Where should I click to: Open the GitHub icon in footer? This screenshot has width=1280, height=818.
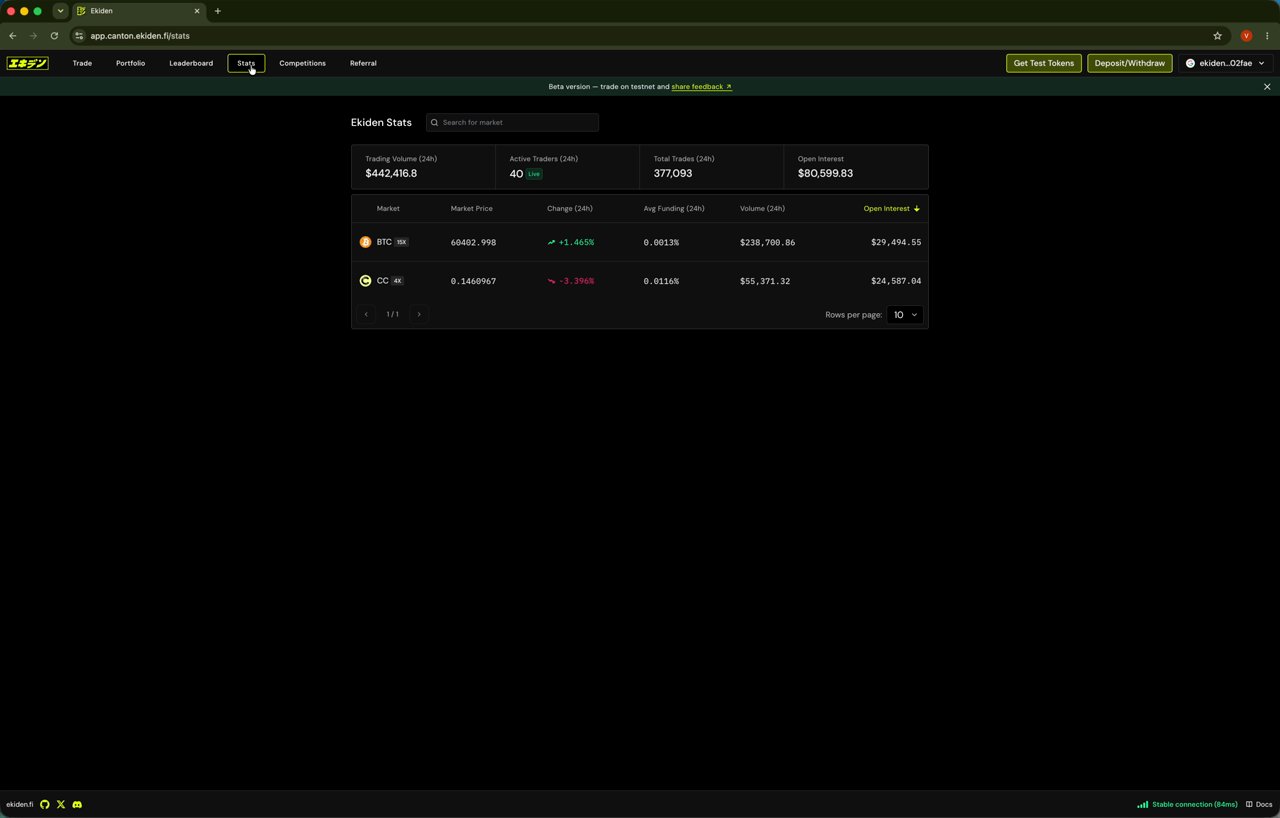pos(44,804)
